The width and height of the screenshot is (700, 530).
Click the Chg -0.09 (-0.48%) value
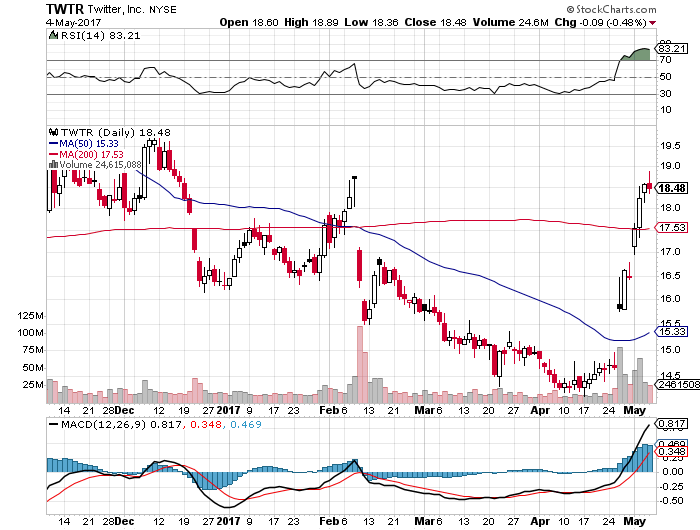pos(600,22)
